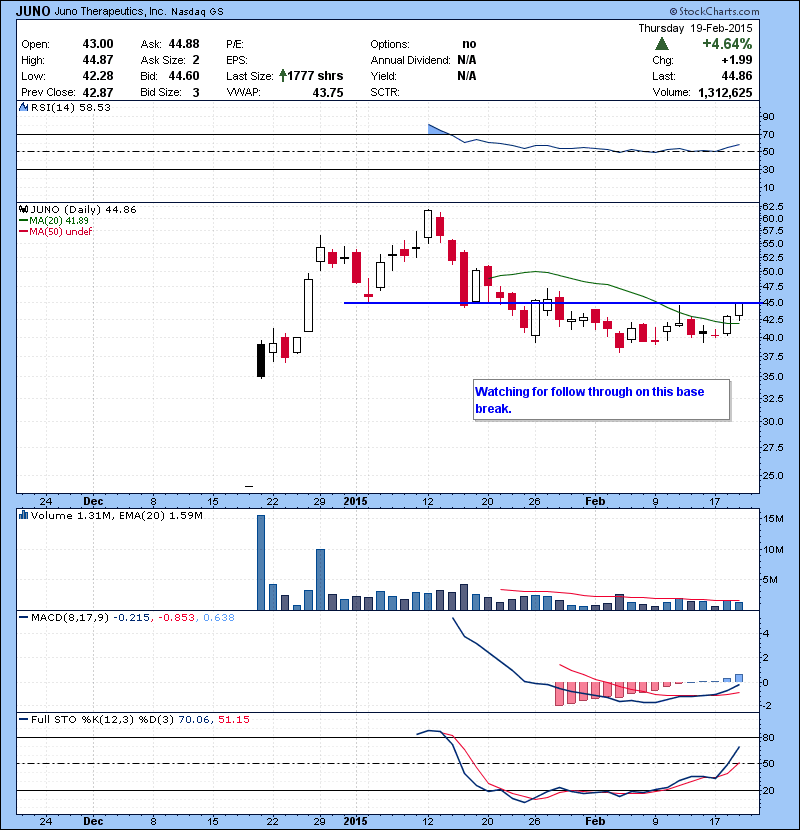Click the P/E label

click(x=235, y=44)
